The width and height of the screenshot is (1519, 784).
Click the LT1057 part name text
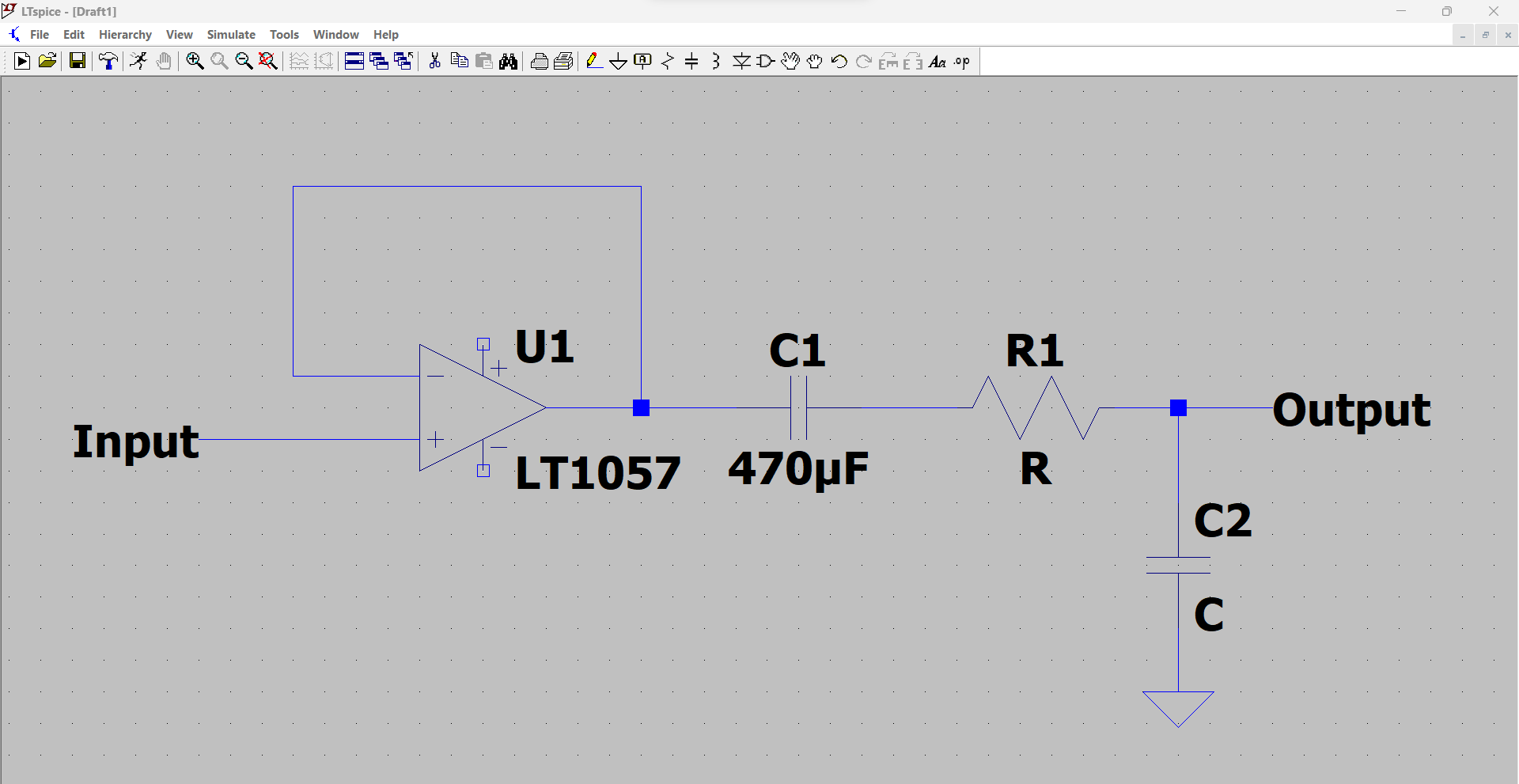pyautogui.click(x=598, y=473)
